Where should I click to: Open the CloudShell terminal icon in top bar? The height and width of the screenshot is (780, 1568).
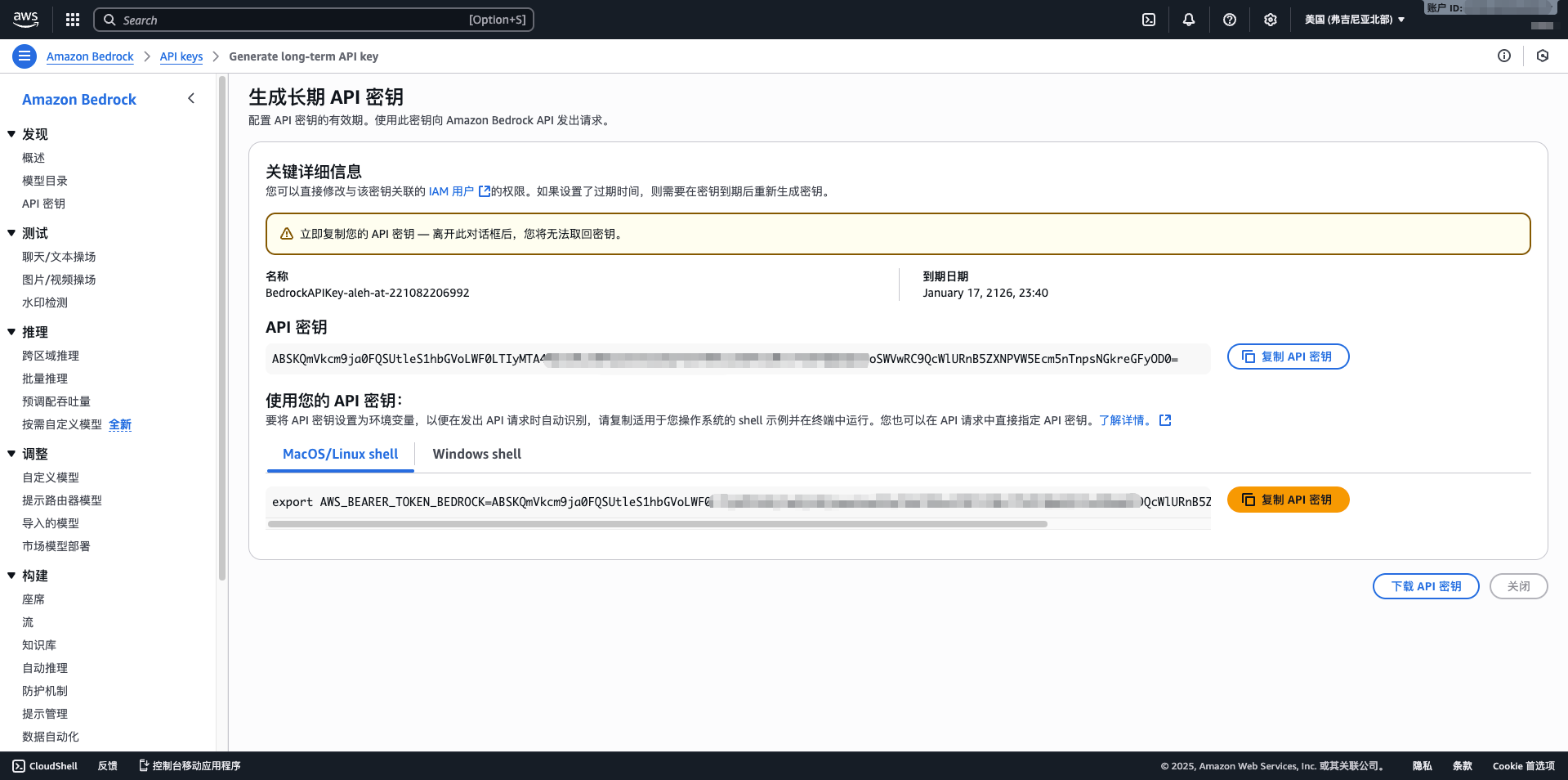(1148, 19)
